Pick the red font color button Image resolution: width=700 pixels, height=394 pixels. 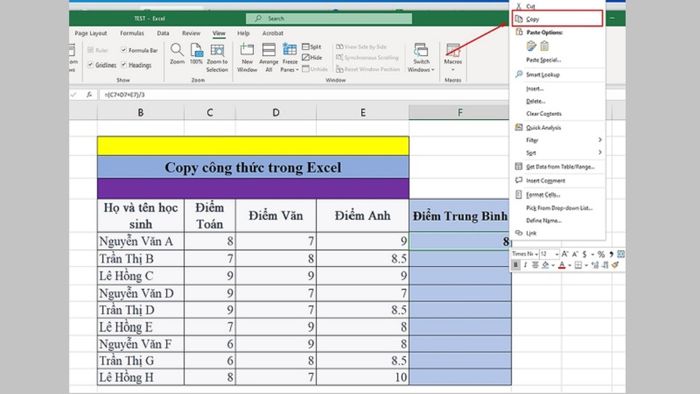pos(562,265)
